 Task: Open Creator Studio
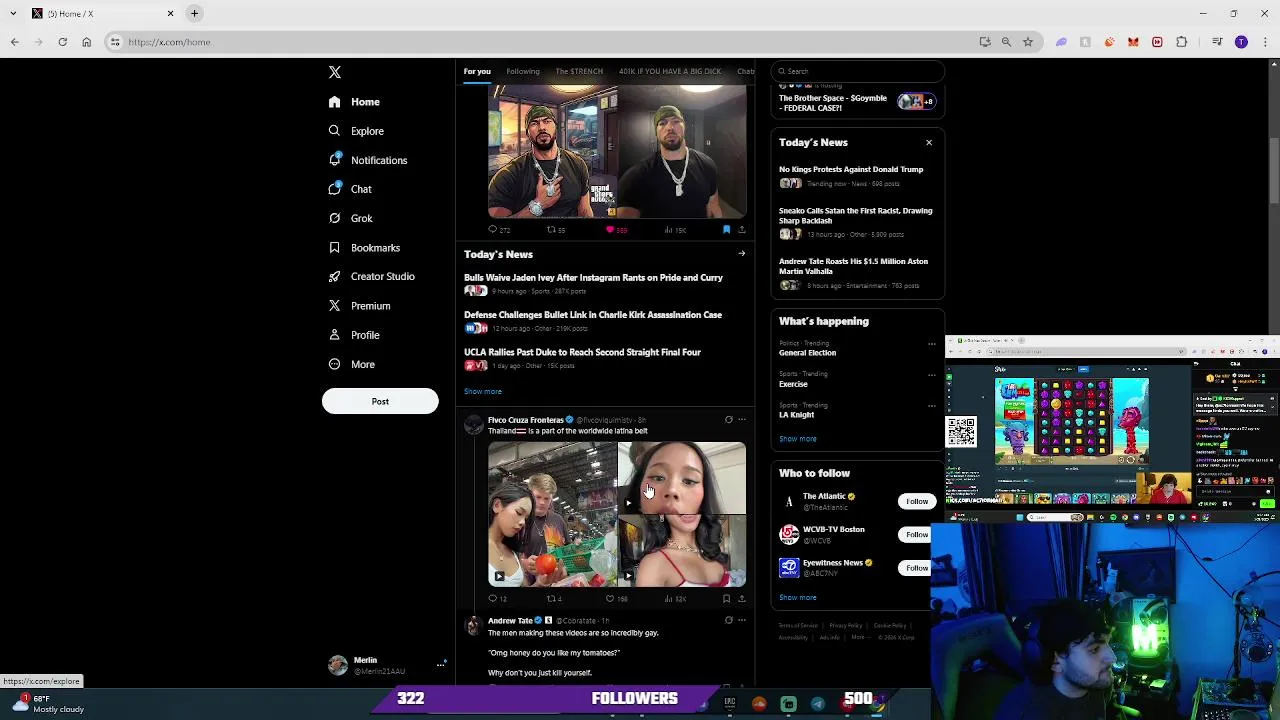(x=371, y=276)
